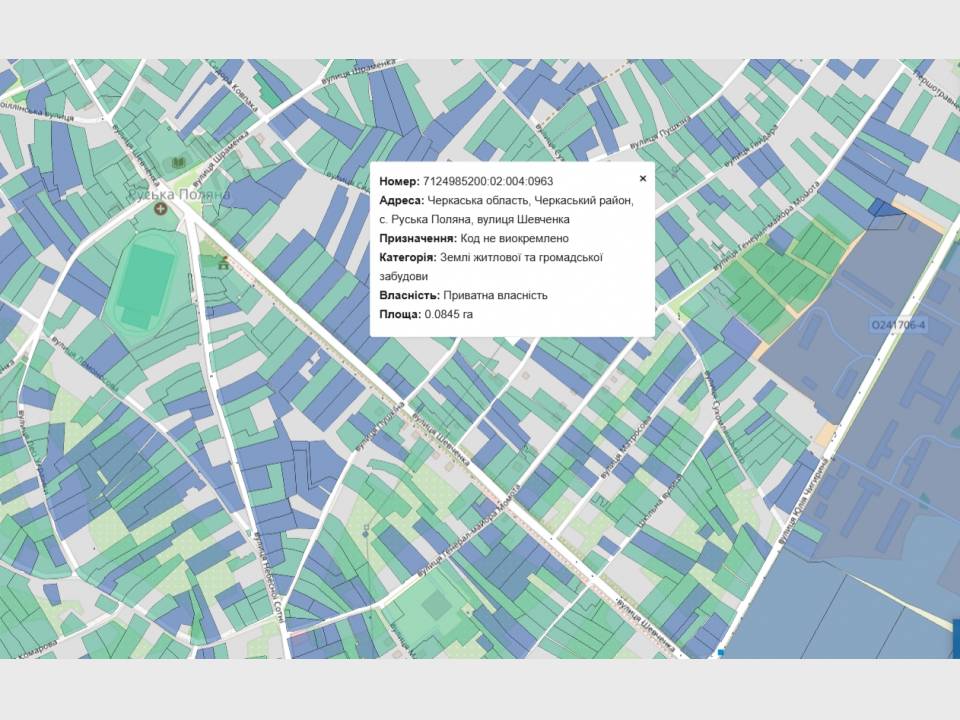The width and height of the screenshot is (960, 720).
Task: Click the parcel number 7124985200:02:004:0963
Action: click(488, 181)
